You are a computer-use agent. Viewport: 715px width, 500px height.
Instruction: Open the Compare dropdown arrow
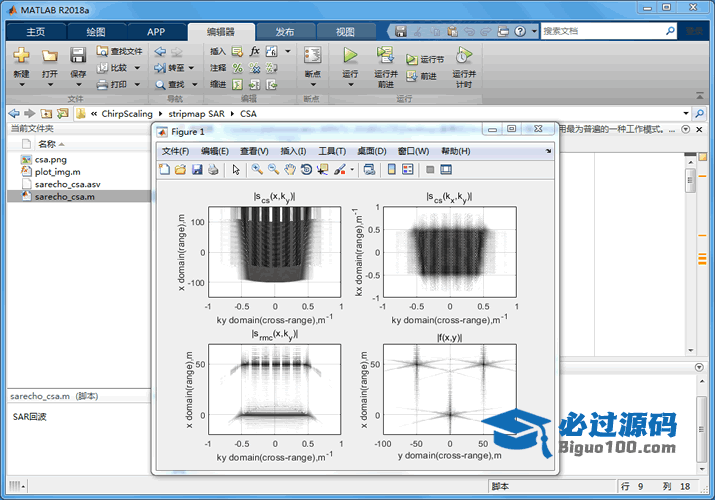tap(136, 68)
